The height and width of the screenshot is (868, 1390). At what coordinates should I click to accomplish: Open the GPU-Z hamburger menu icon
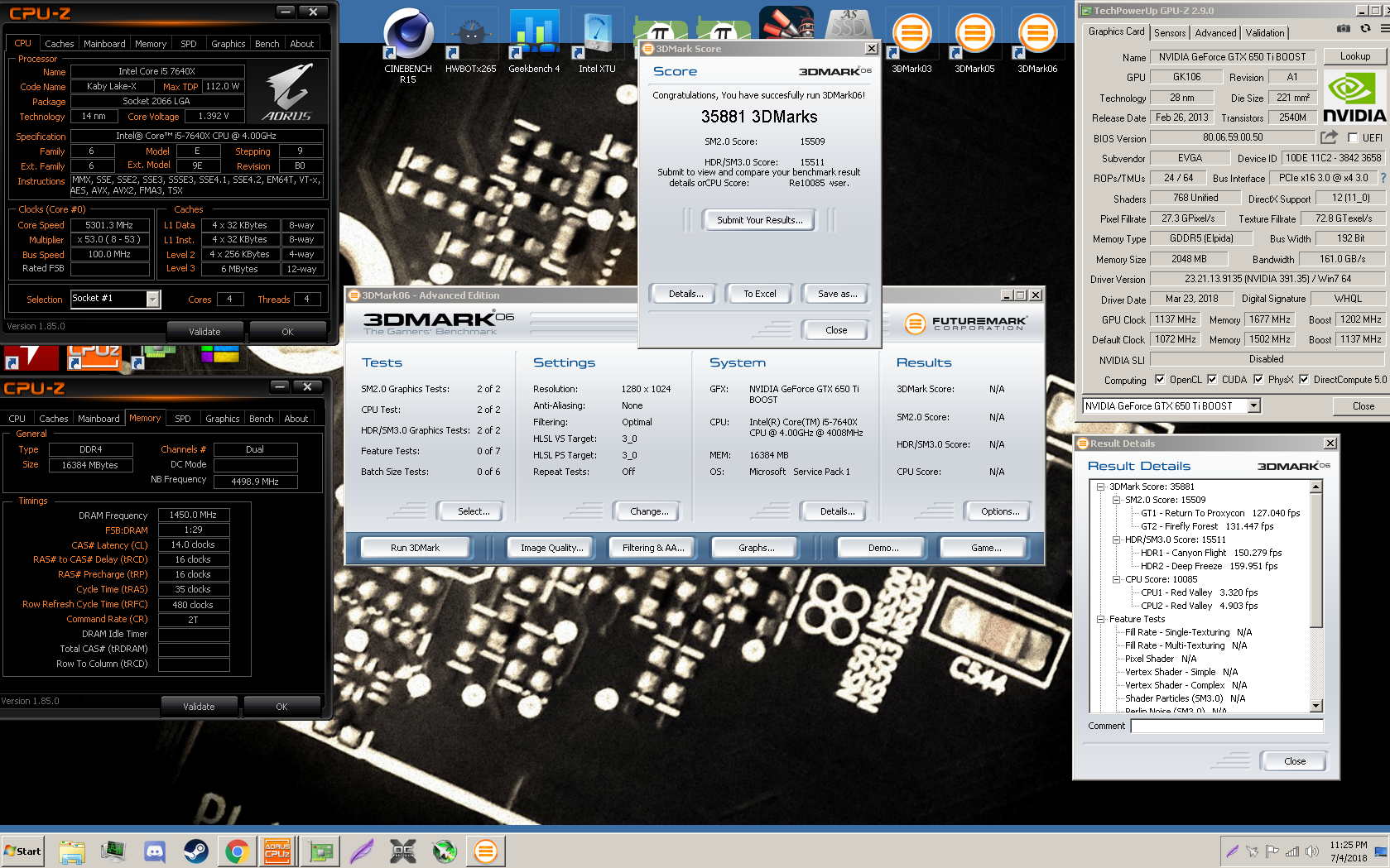coord(1385,29)
